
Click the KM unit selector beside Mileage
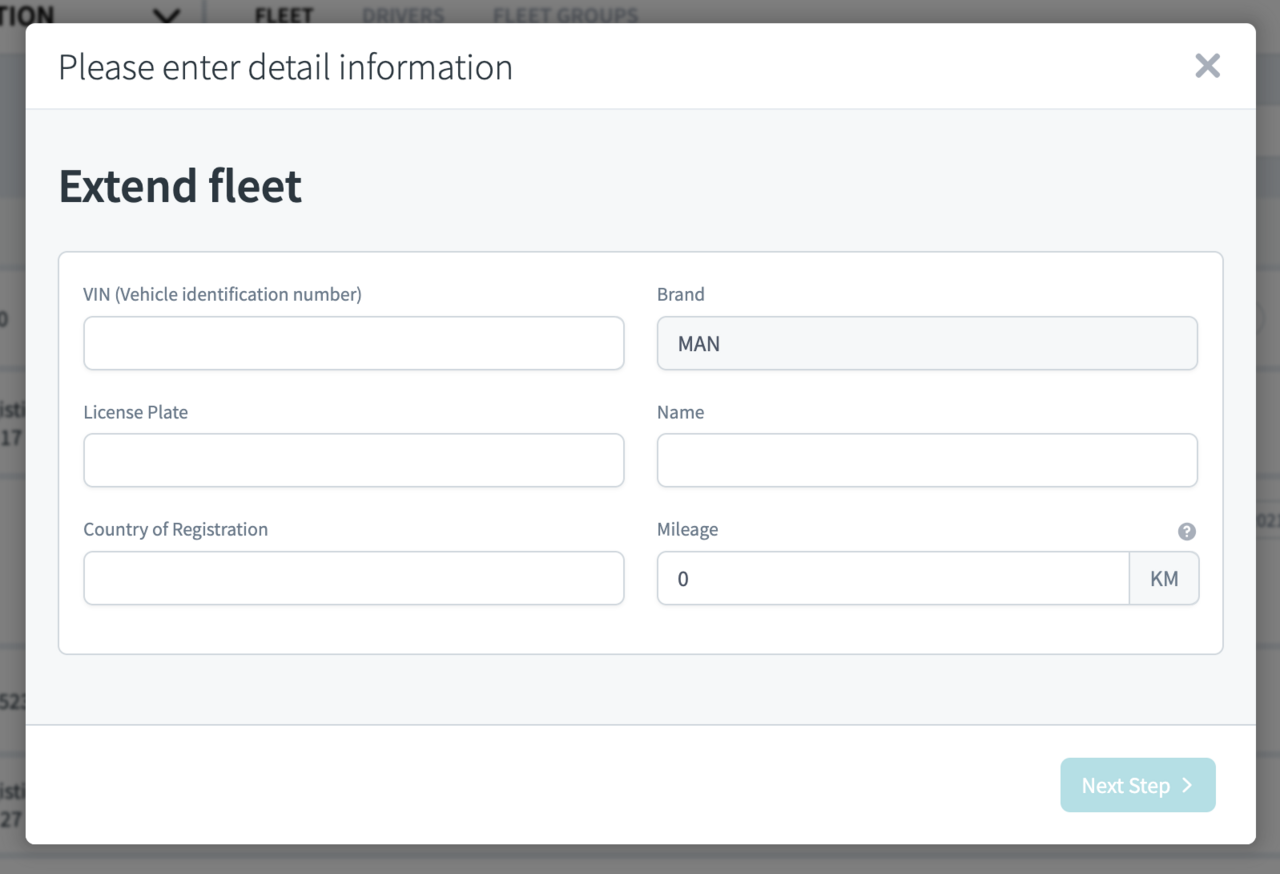1164,578
